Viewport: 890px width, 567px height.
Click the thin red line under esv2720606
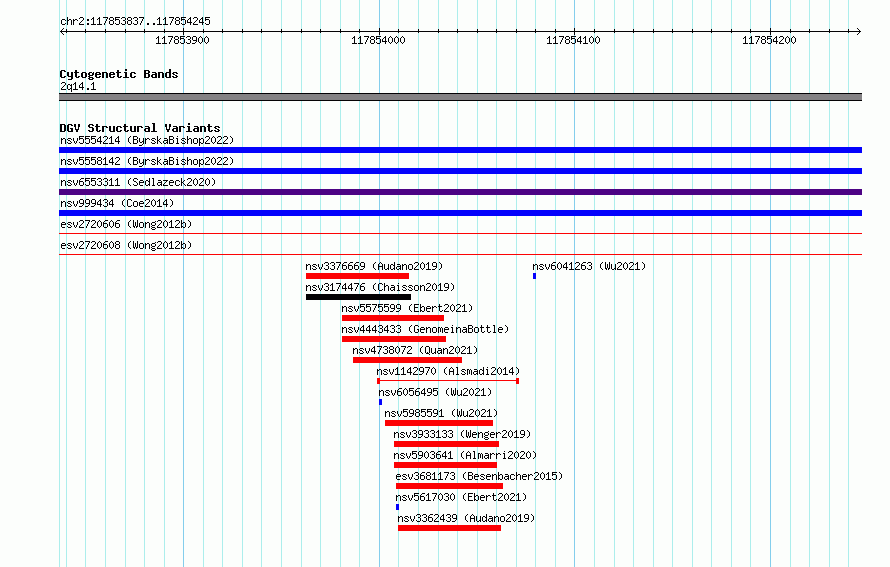click(460, 233)
